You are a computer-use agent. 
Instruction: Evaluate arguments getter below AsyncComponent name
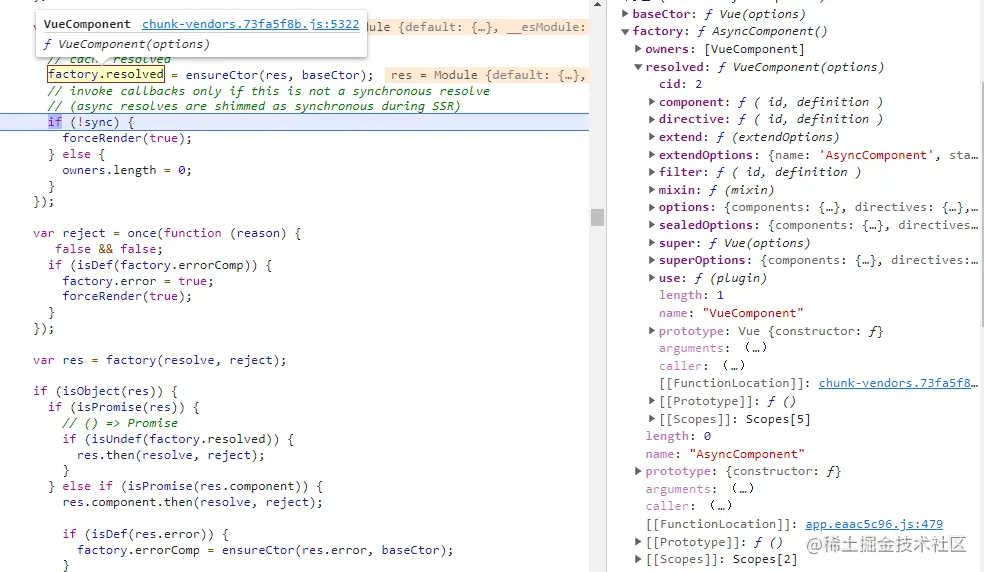point(742,488)
